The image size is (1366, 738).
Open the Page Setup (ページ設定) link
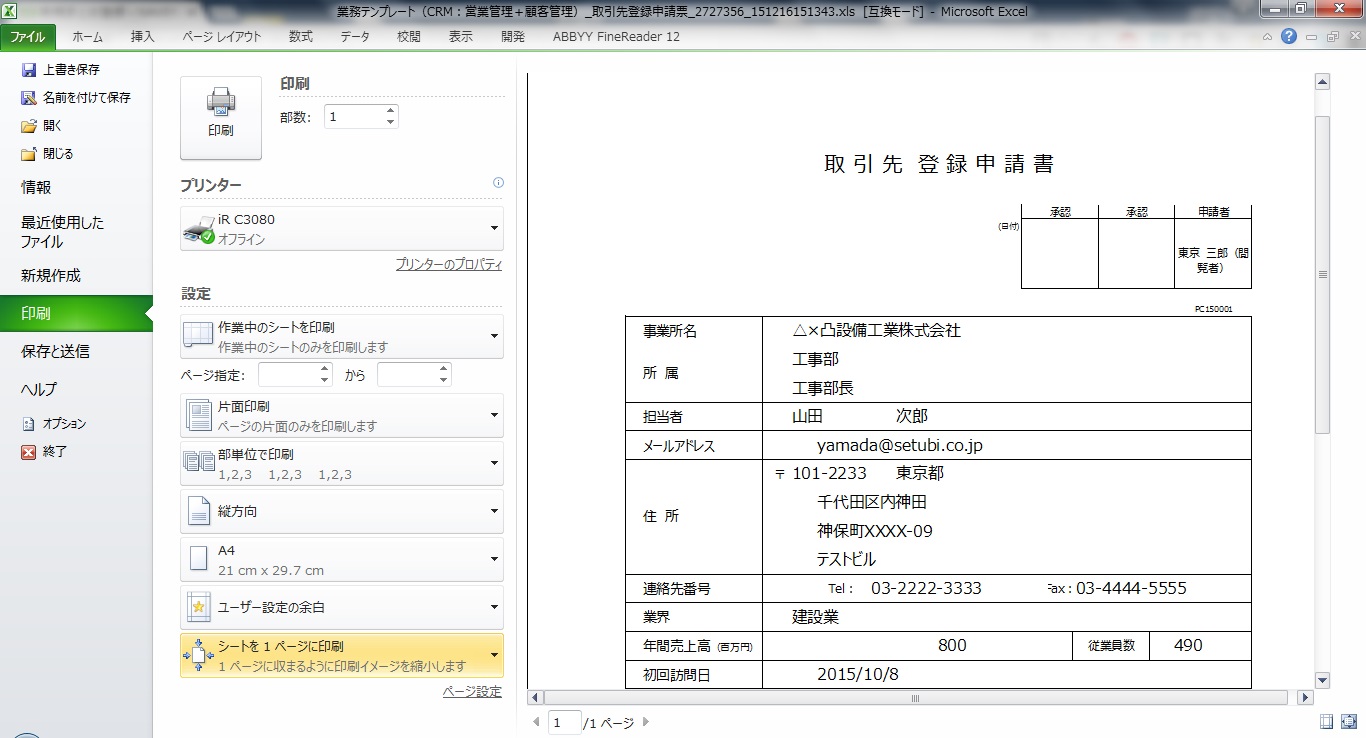pyautogui.click(x=472, y=692)
